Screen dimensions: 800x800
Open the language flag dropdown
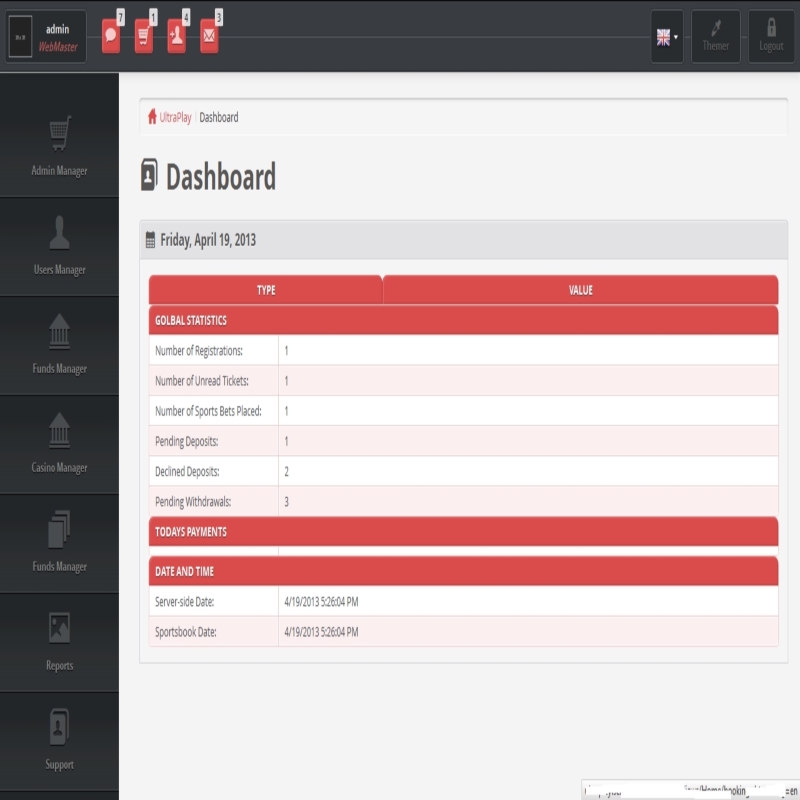[x=667, y=37]
